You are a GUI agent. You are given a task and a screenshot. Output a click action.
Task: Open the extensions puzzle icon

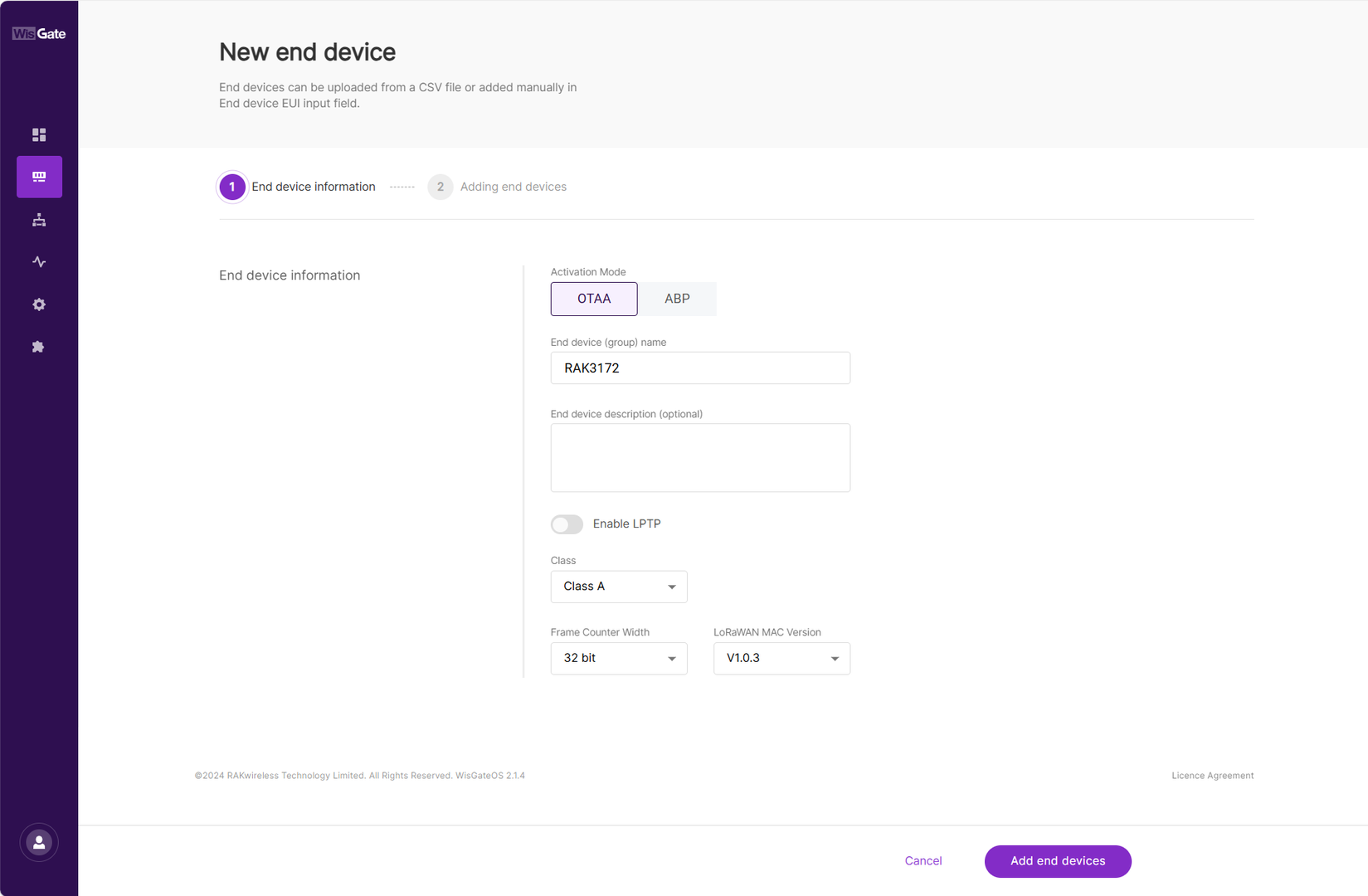[x=39, y=347]
